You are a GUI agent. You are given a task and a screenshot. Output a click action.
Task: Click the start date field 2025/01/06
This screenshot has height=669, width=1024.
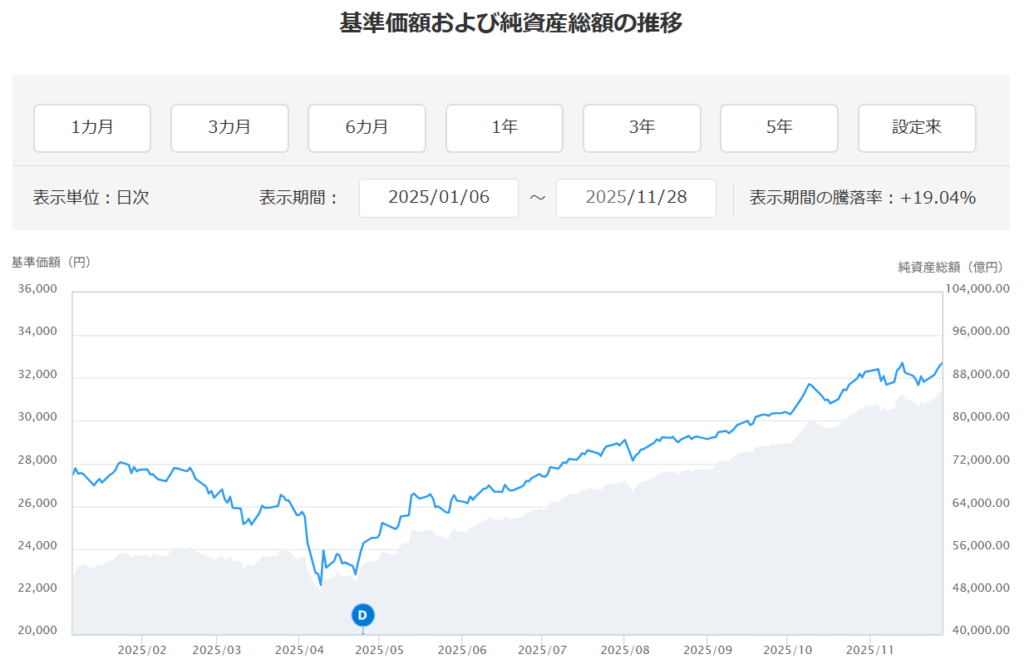tap(438, 198)
